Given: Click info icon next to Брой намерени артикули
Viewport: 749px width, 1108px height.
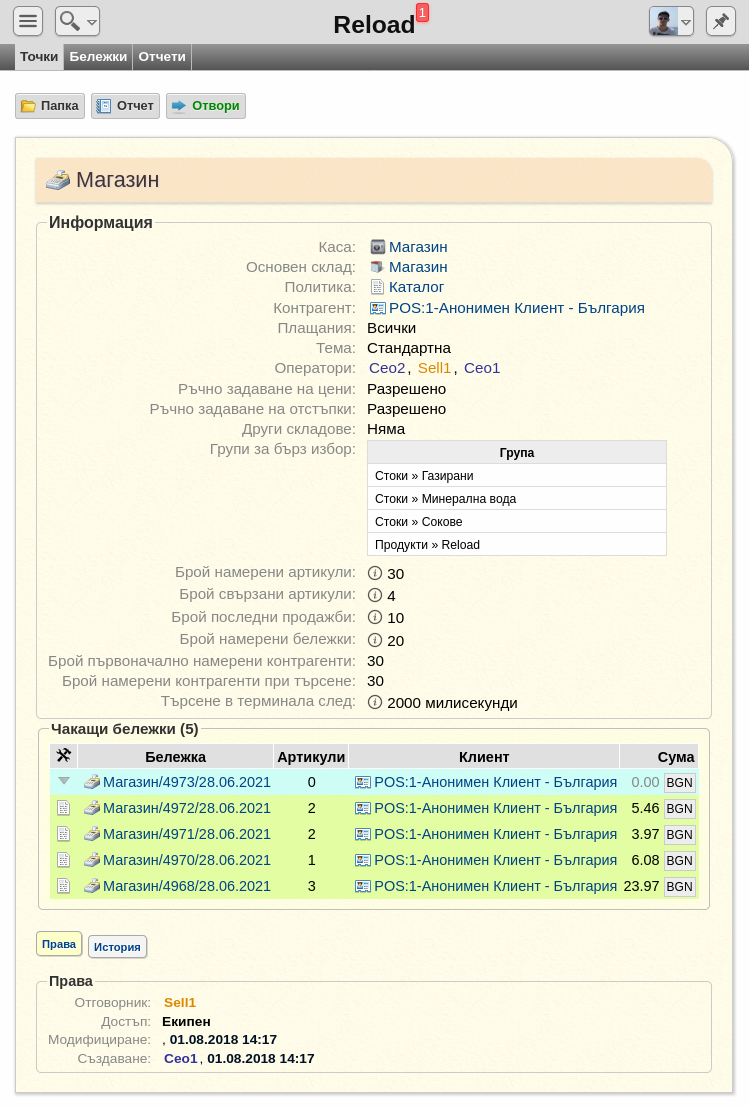Looking at the screenshot, I should coord(375,573).
